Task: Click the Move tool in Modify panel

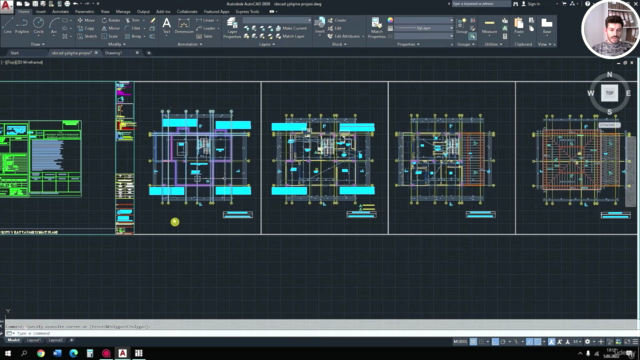Action: 86,20
